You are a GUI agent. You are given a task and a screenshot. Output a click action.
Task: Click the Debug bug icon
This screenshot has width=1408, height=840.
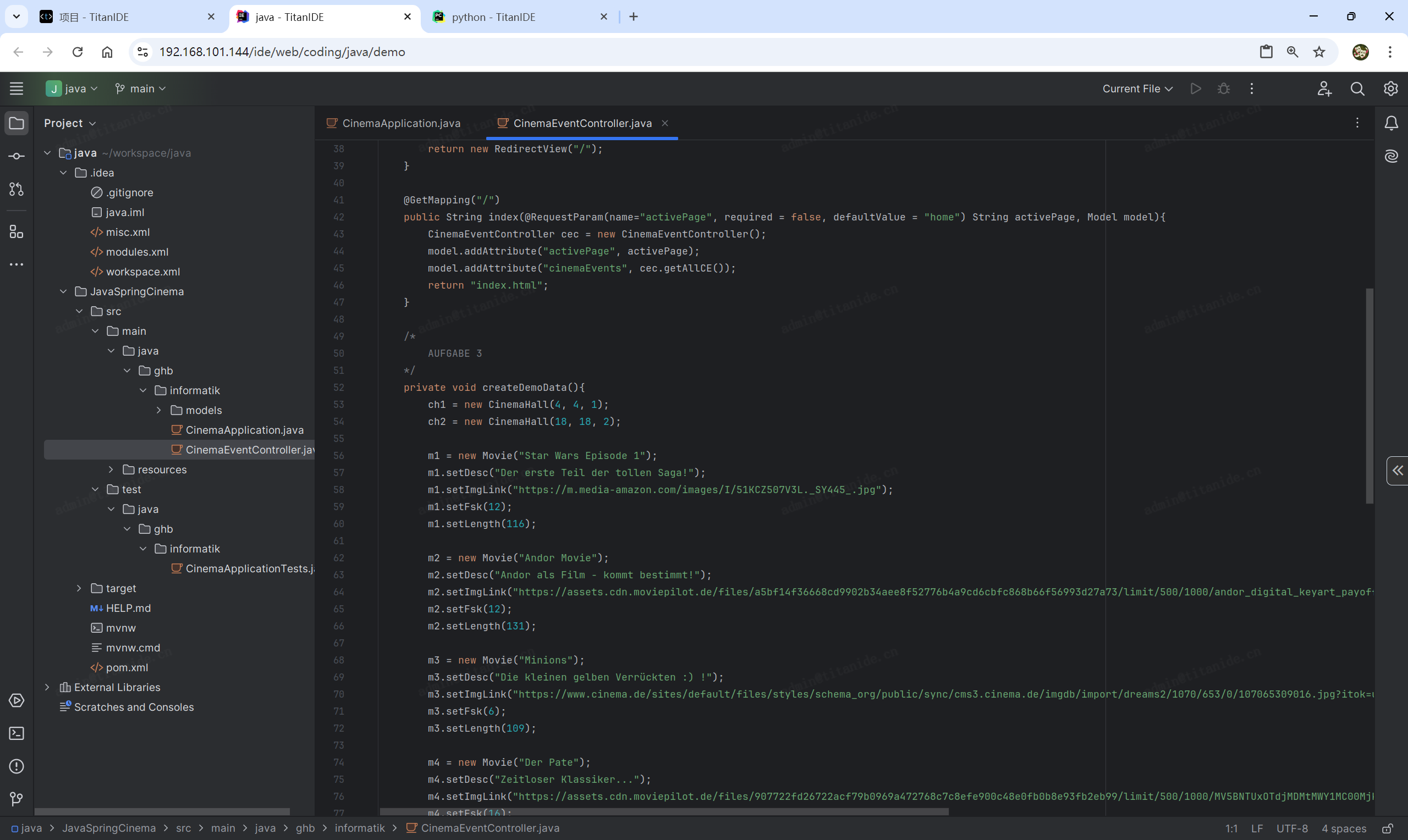(1223, 89)
